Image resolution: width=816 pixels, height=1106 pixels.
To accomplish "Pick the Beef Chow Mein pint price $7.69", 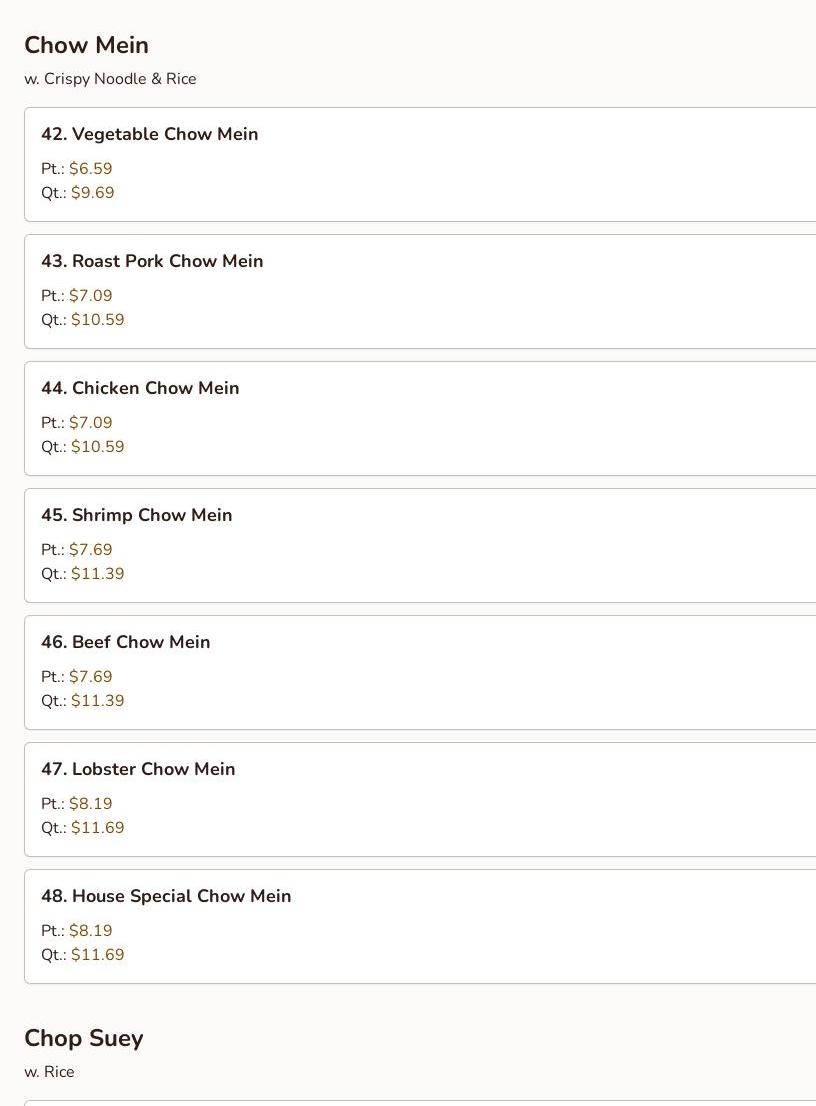I will point(90,676).
